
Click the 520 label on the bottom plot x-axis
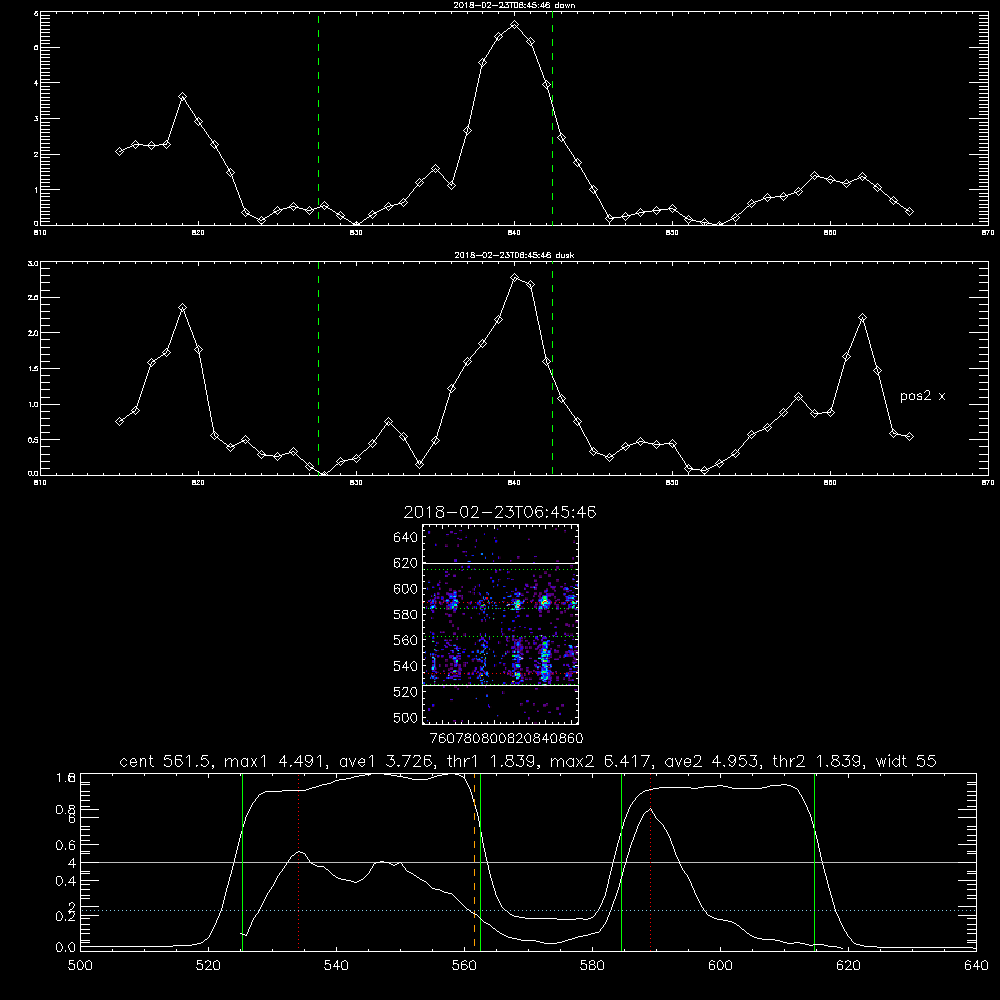click(208, 966)
